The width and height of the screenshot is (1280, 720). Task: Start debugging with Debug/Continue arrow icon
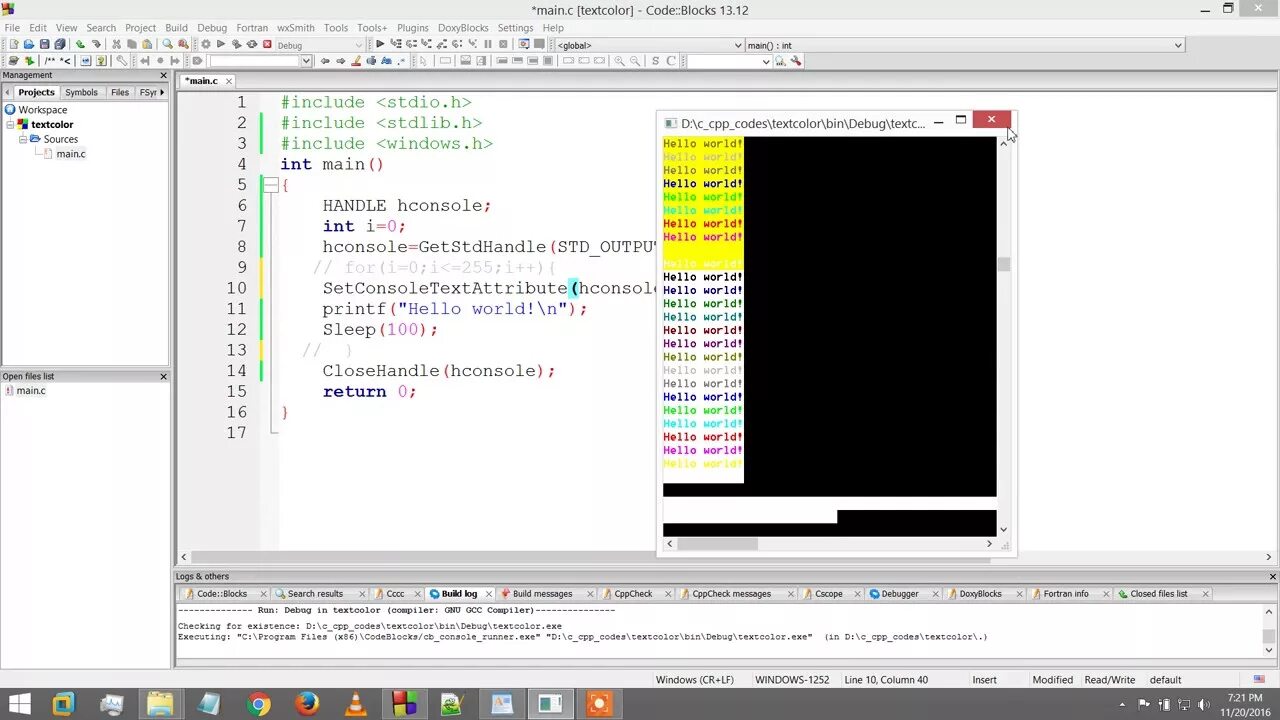click(x=380, y=44)
